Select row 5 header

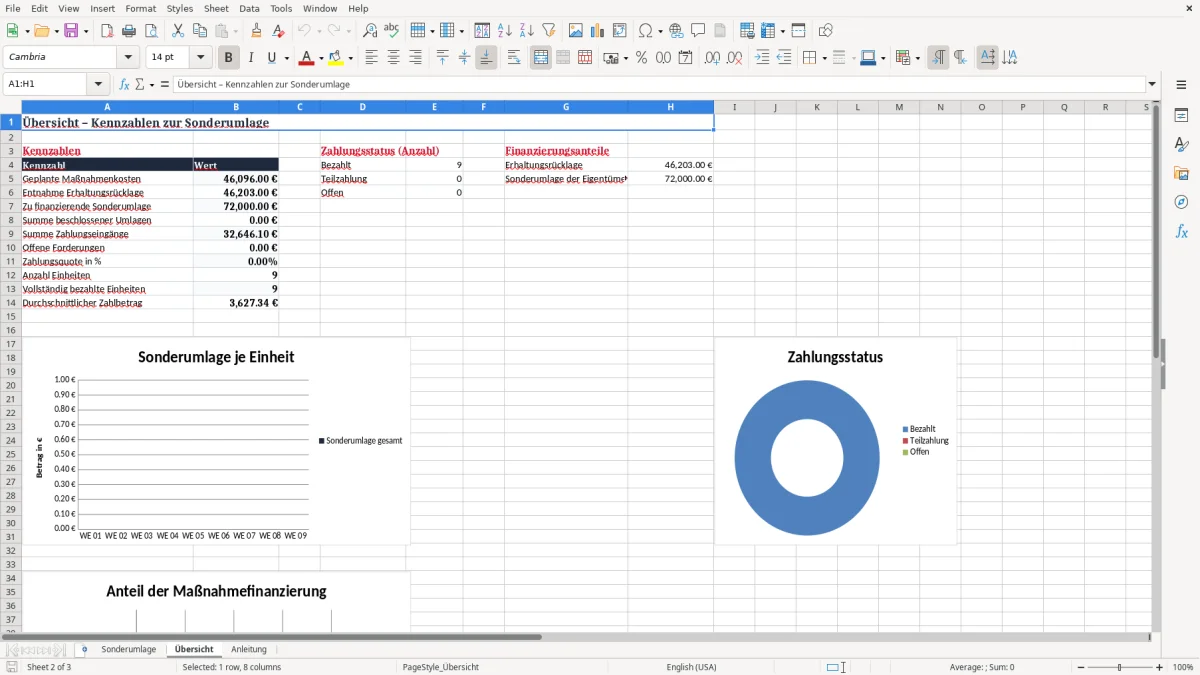click(x=11, y=179)
